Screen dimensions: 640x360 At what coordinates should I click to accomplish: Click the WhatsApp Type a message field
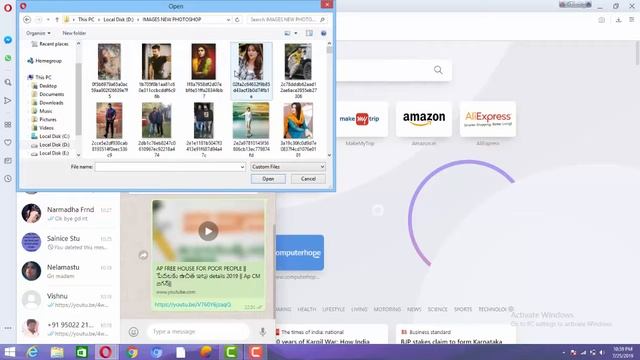pos(198,332)
